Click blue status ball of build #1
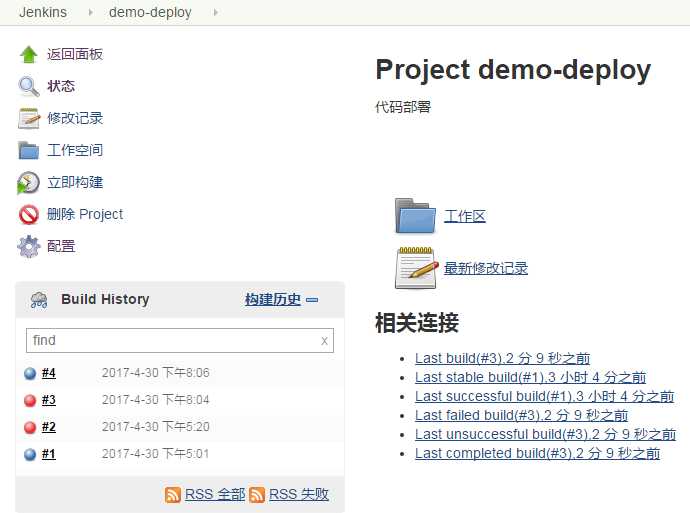 tap(30, 454)
